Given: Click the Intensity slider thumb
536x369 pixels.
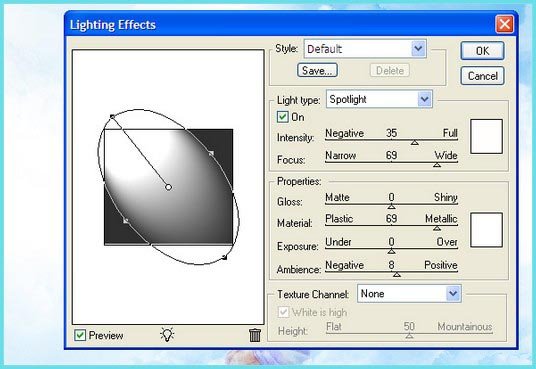Looking at the screenshot, I should pyautogui.click(x=414, y=142).
